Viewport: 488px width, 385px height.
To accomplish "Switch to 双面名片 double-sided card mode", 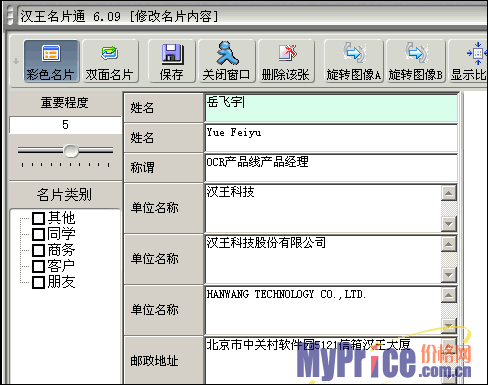I will tap(110, 61).
